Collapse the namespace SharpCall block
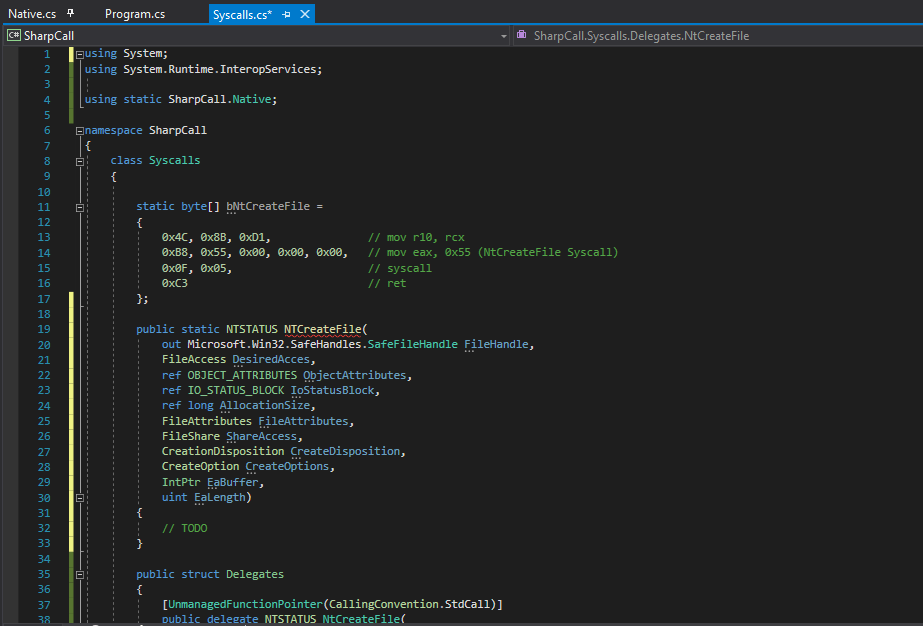 point(79,131)
